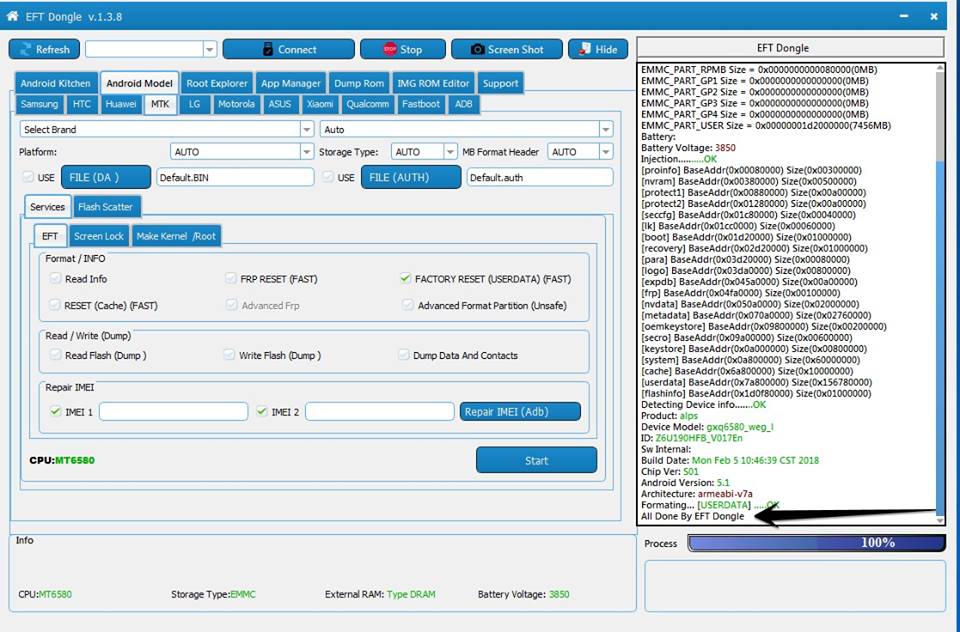This screenshot has width=960, height=632.
Task: Toggle the IMEI 2 checkbox
Action: point(262,412)
